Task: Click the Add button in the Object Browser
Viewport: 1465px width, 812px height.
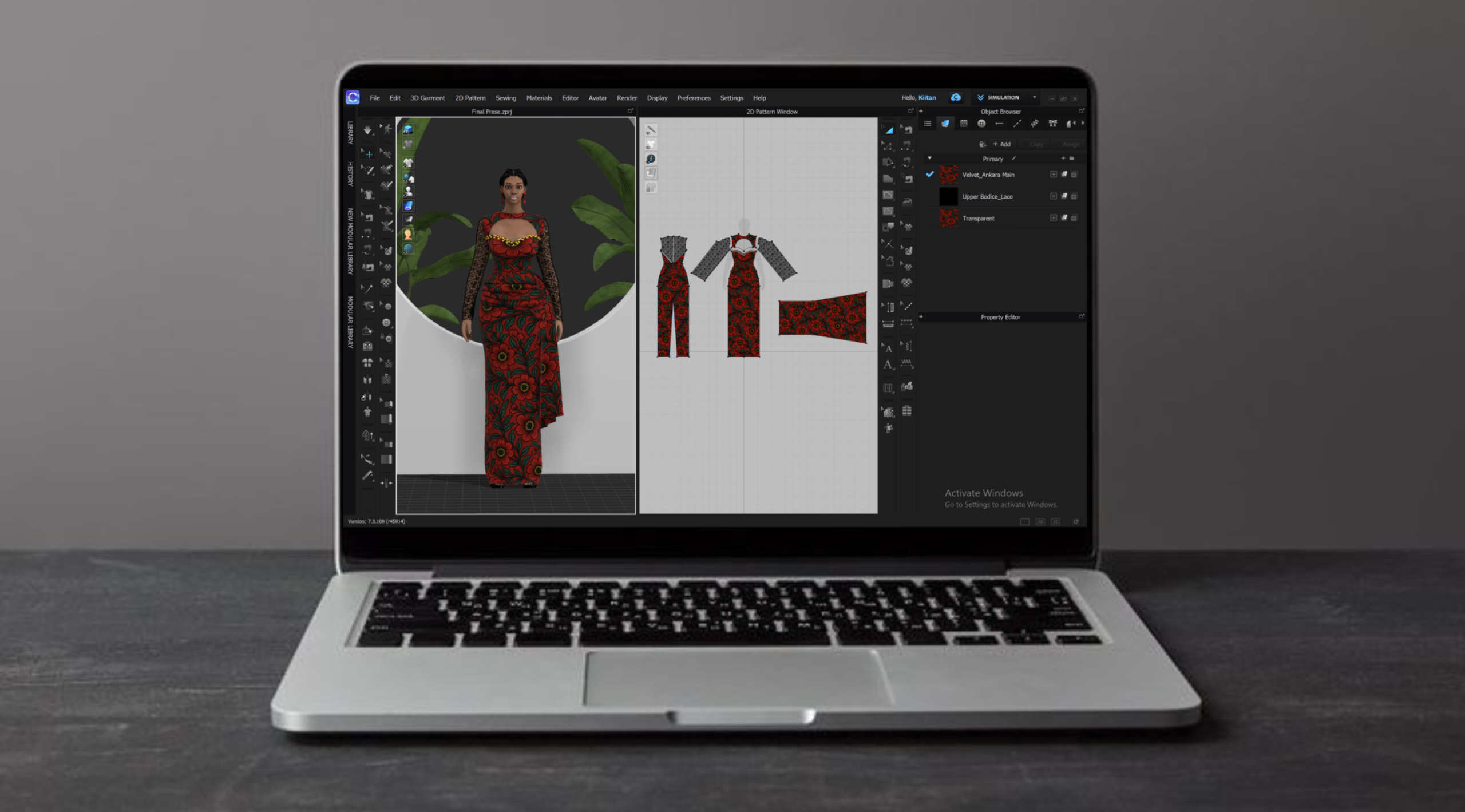Action: tap(1002, 144)
